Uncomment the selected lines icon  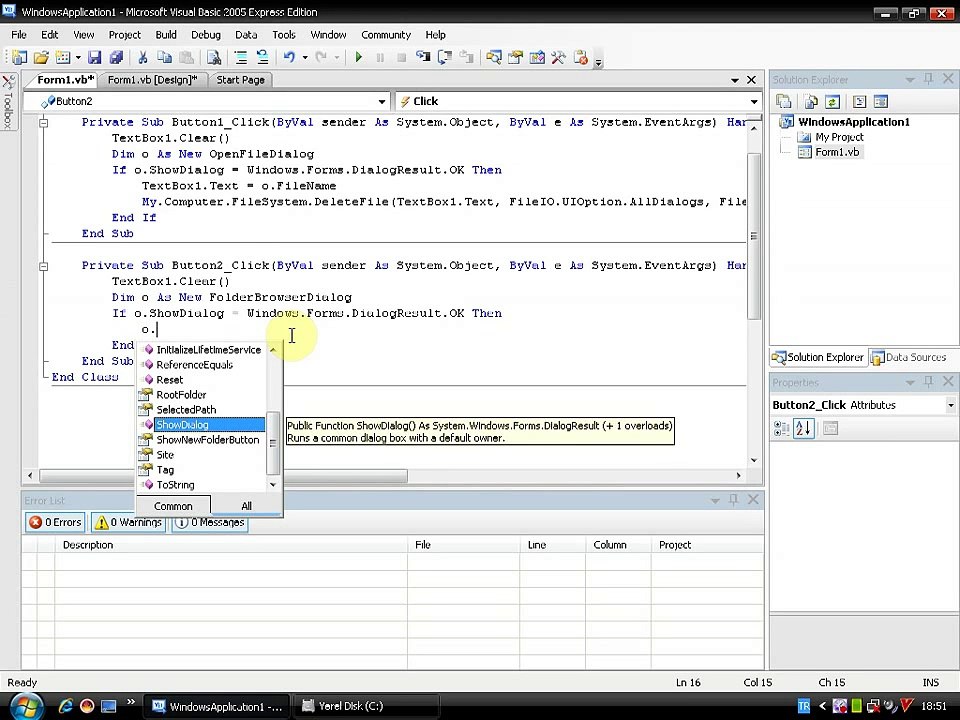click(262, 58)
